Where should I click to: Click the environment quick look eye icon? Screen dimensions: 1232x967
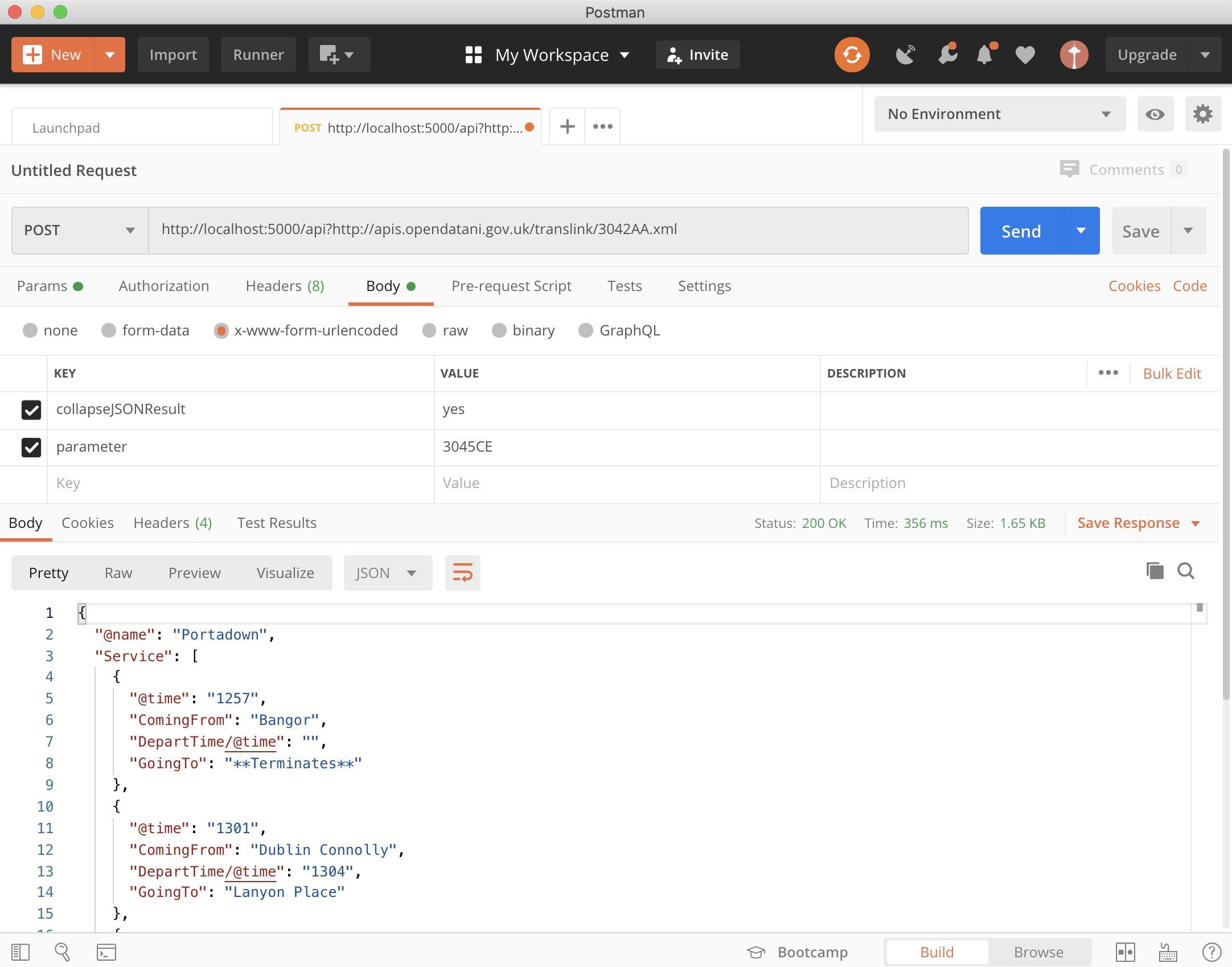click(x=1155, y=114)
